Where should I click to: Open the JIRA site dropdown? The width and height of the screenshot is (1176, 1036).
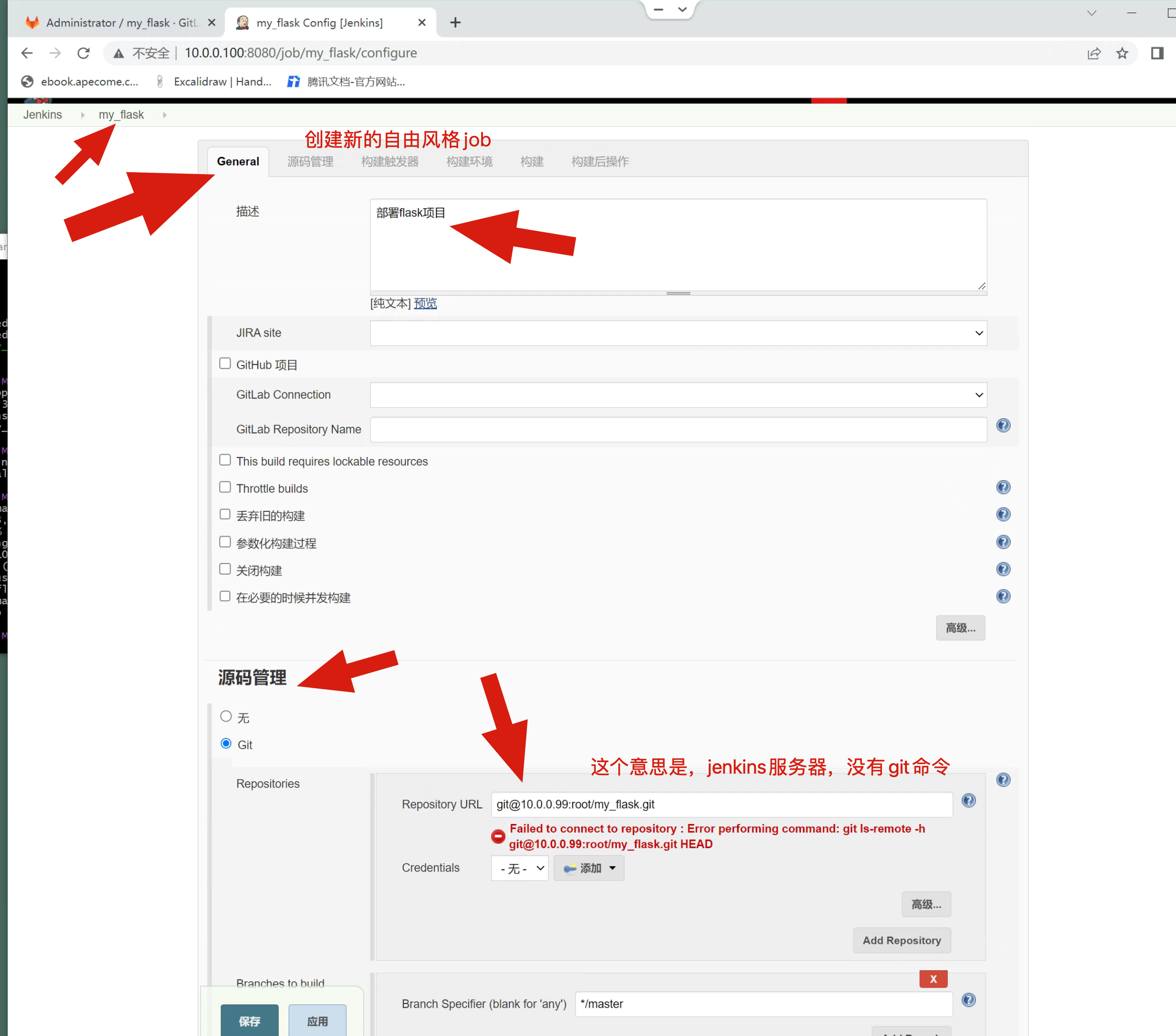[x=678, y=333]
